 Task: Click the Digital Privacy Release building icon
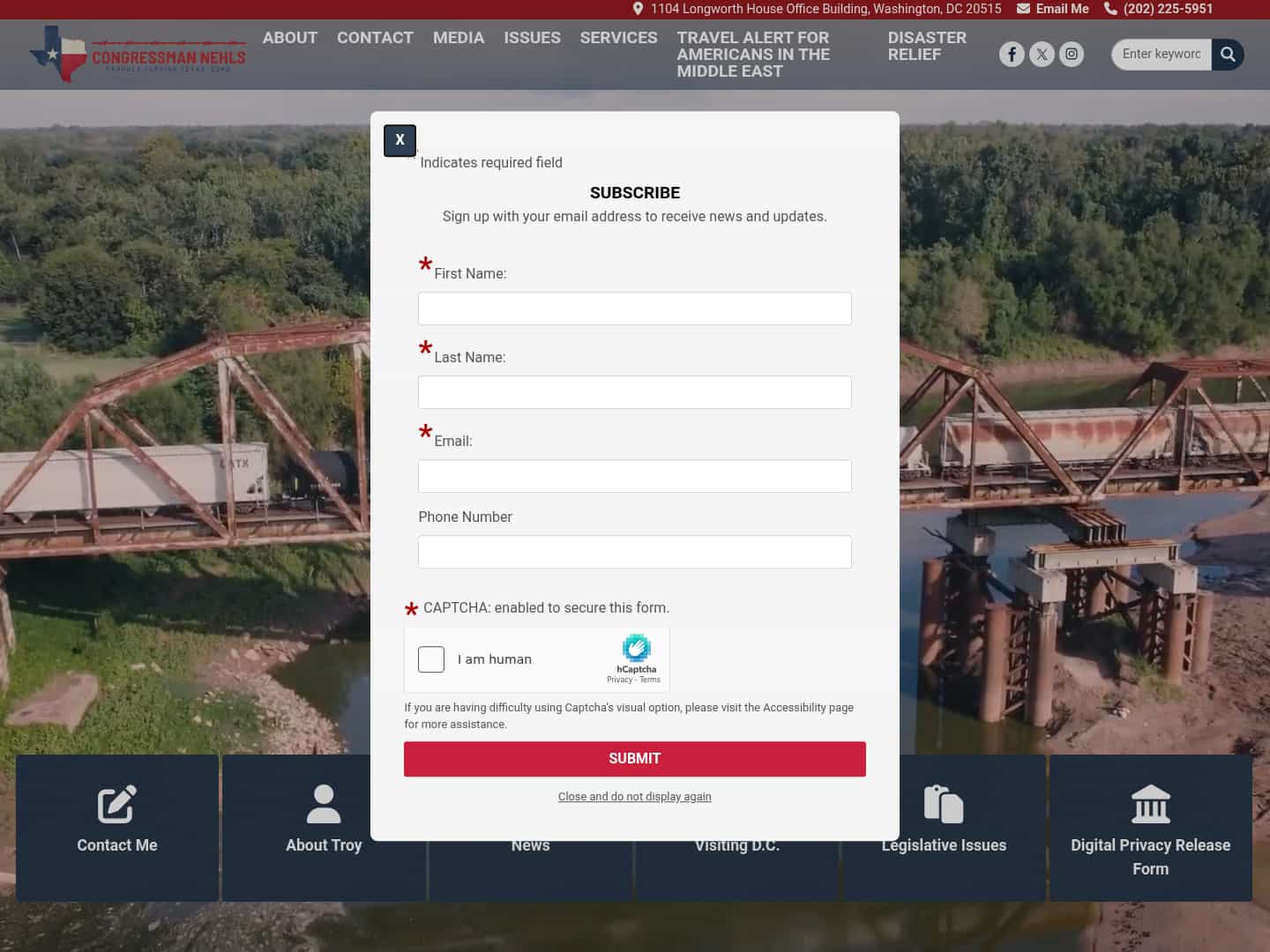[x=1151, y=804]
